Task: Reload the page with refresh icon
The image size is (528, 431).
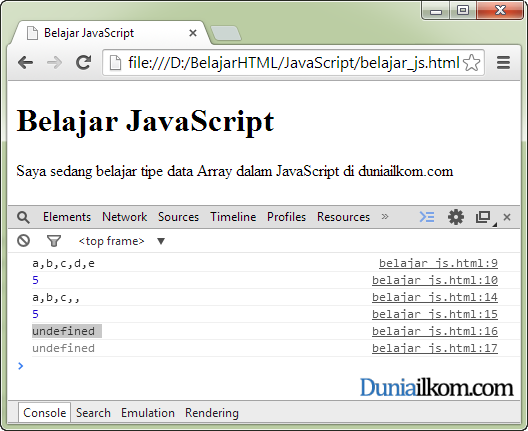Action: coord(83,62)
